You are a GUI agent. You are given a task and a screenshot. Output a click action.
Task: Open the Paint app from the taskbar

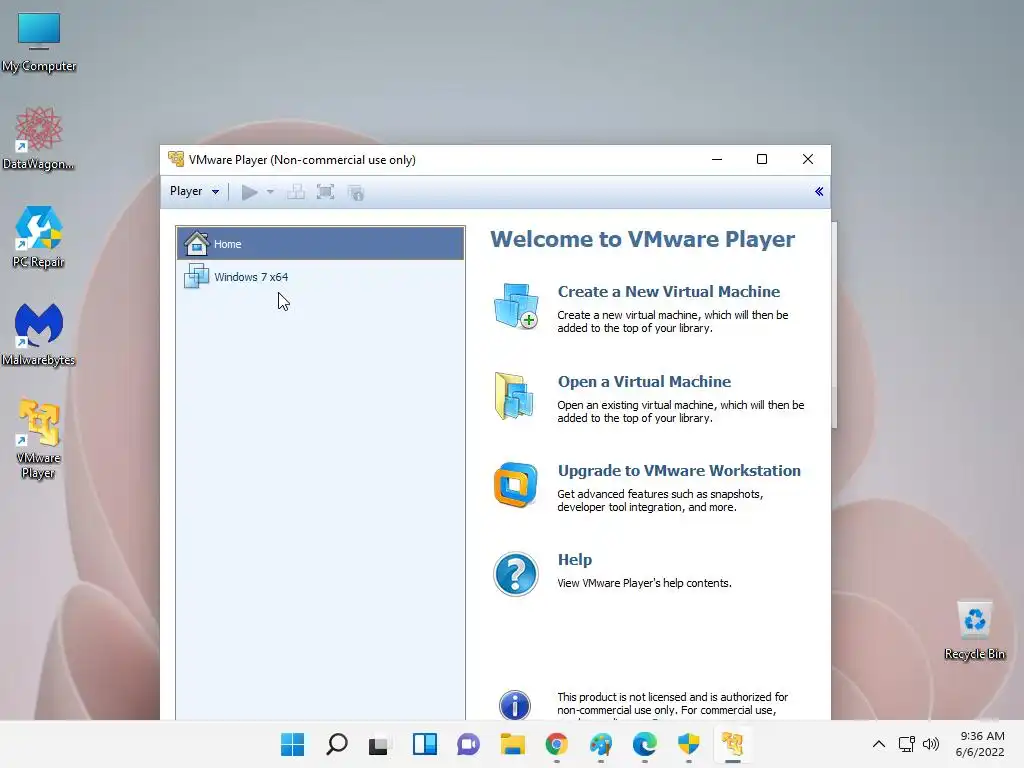(601, 744)
